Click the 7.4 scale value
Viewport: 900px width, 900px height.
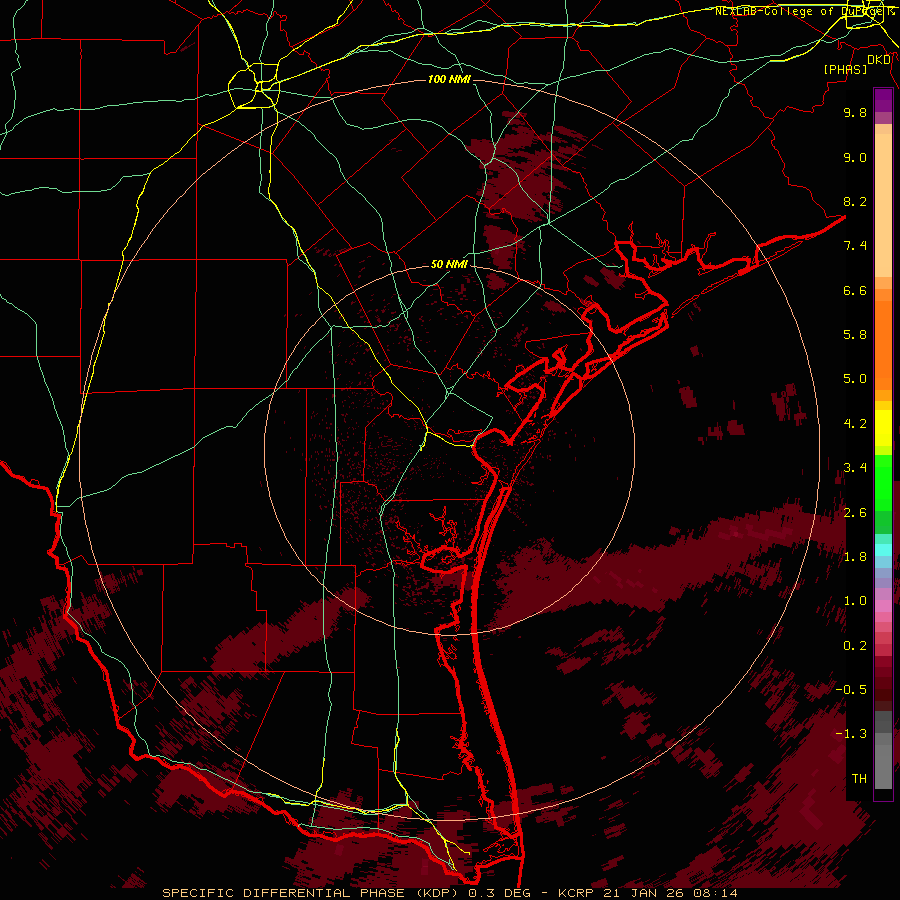pos(855,246)
